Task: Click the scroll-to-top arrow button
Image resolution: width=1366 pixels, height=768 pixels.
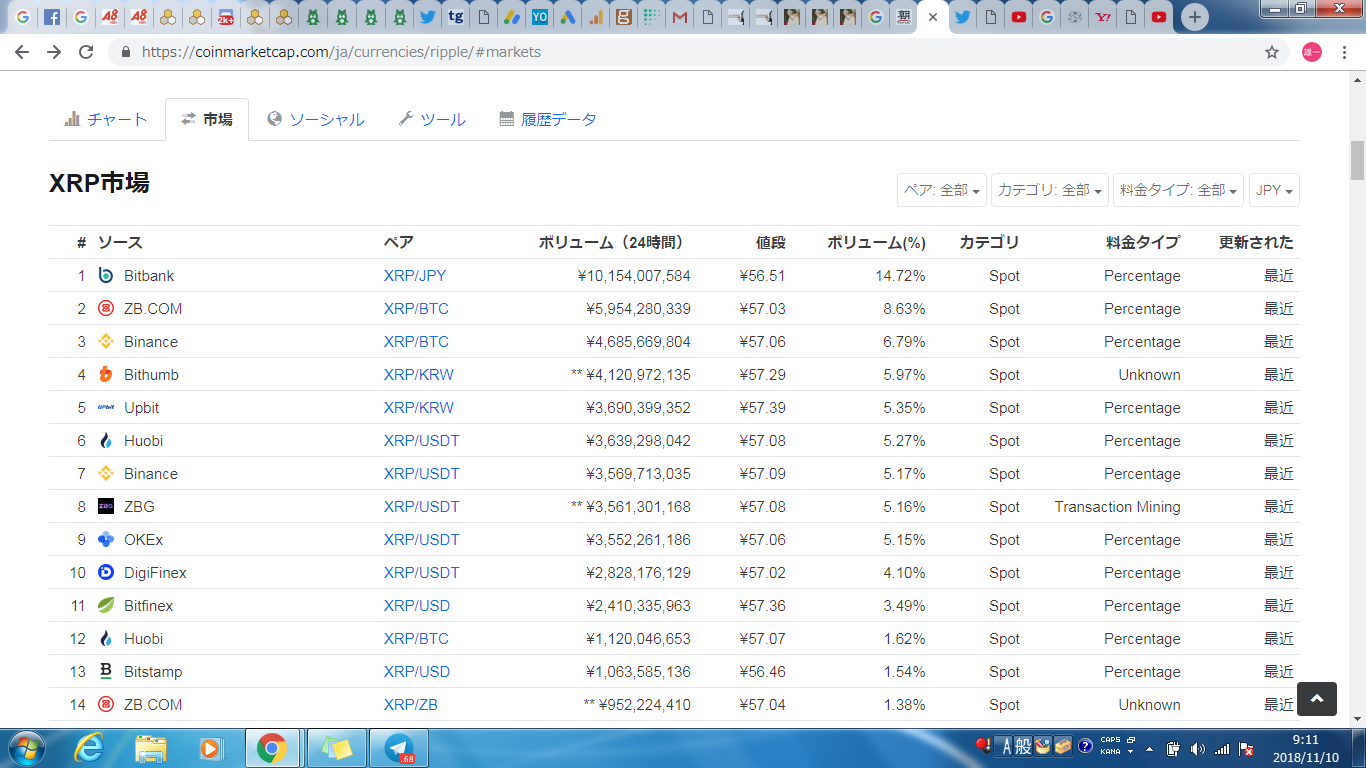Action: (x=1317, y=699)
